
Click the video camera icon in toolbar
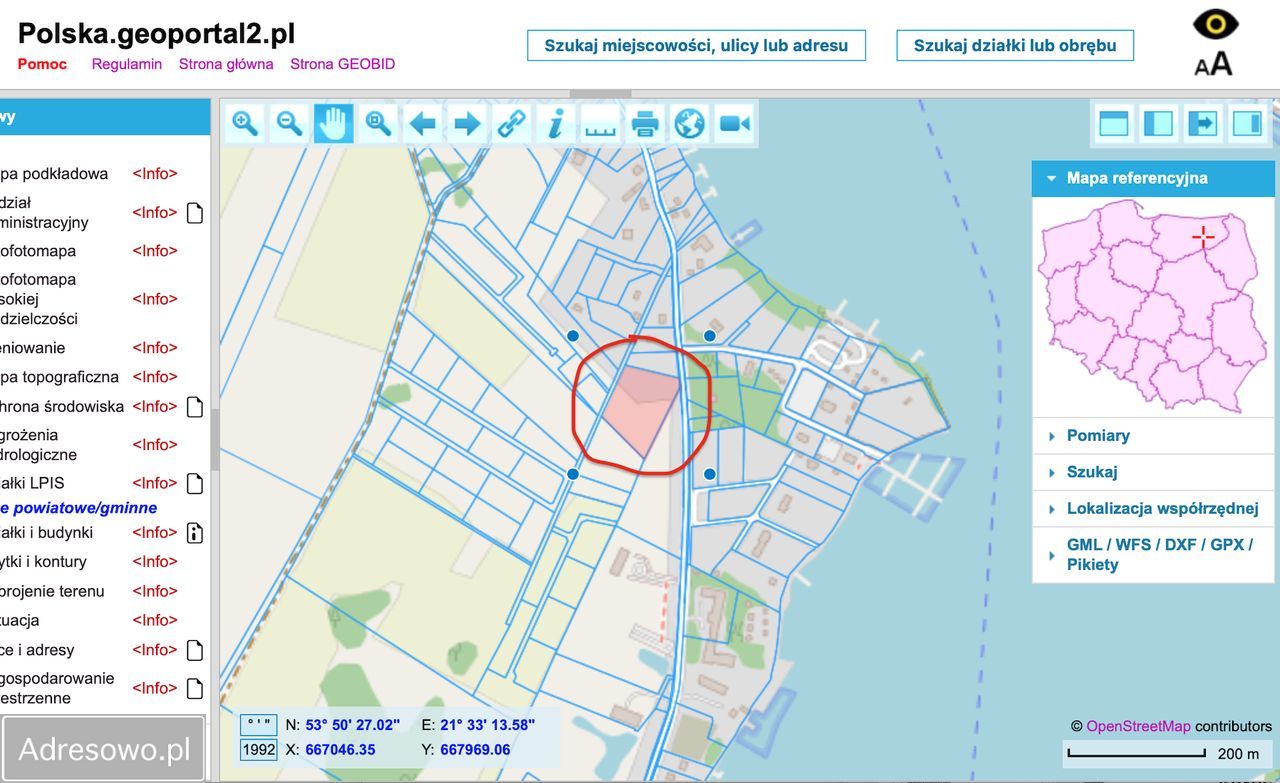[734, 123]
